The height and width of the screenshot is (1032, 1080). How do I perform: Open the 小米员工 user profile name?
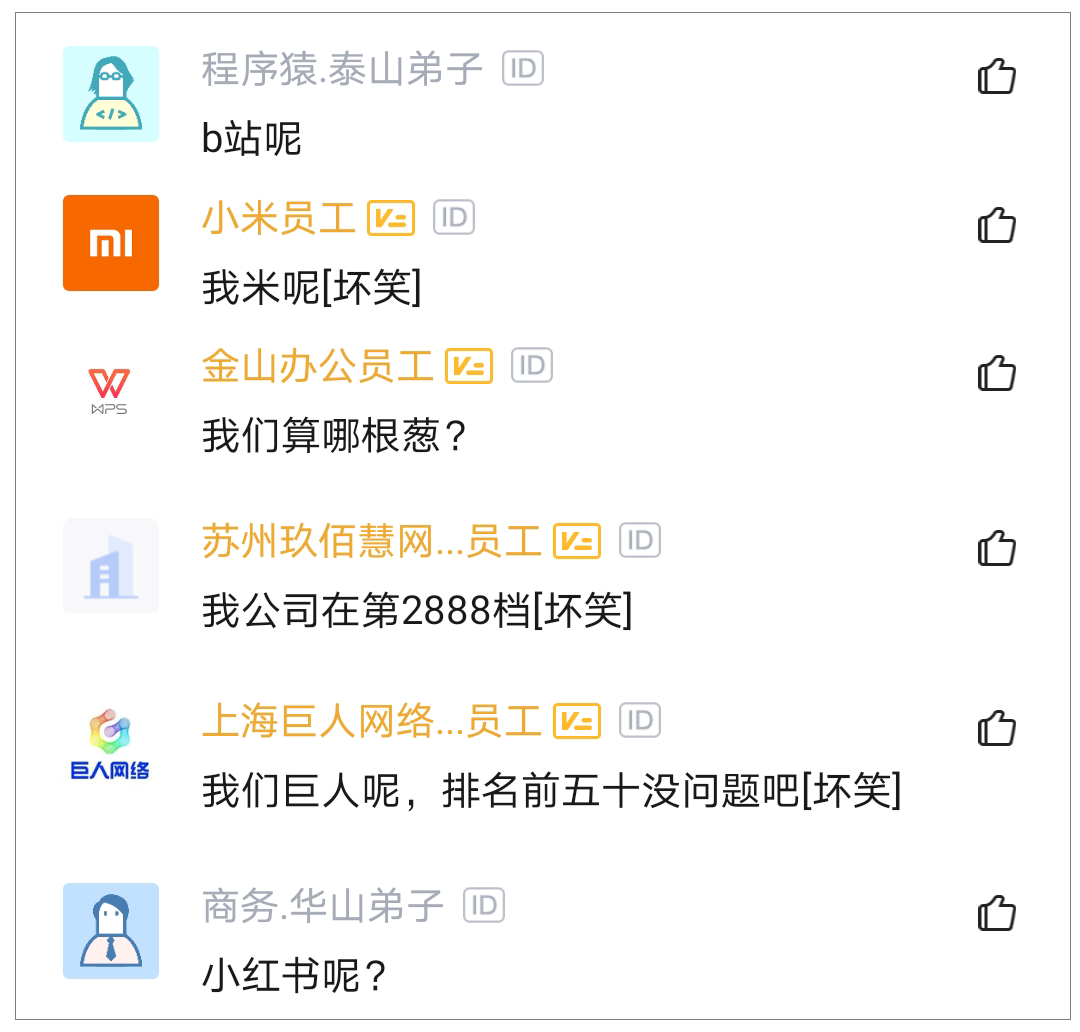pyautogui.click(x=279, y=218)
